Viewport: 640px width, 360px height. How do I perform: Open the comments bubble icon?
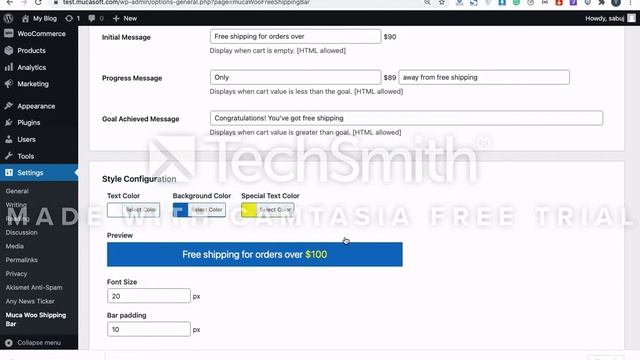92,18
